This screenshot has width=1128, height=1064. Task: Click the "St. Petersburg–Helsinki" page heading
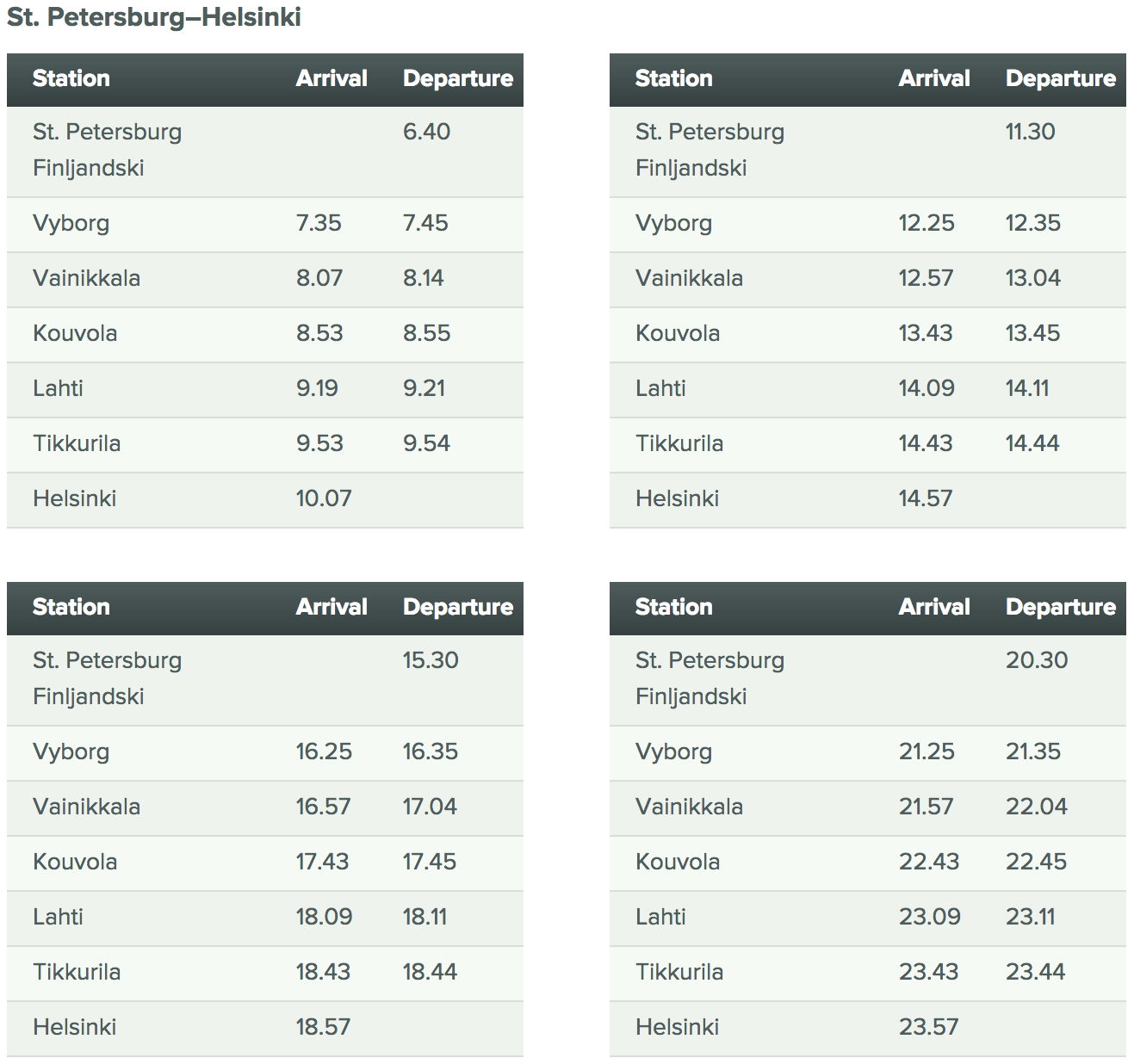point(154,18)
